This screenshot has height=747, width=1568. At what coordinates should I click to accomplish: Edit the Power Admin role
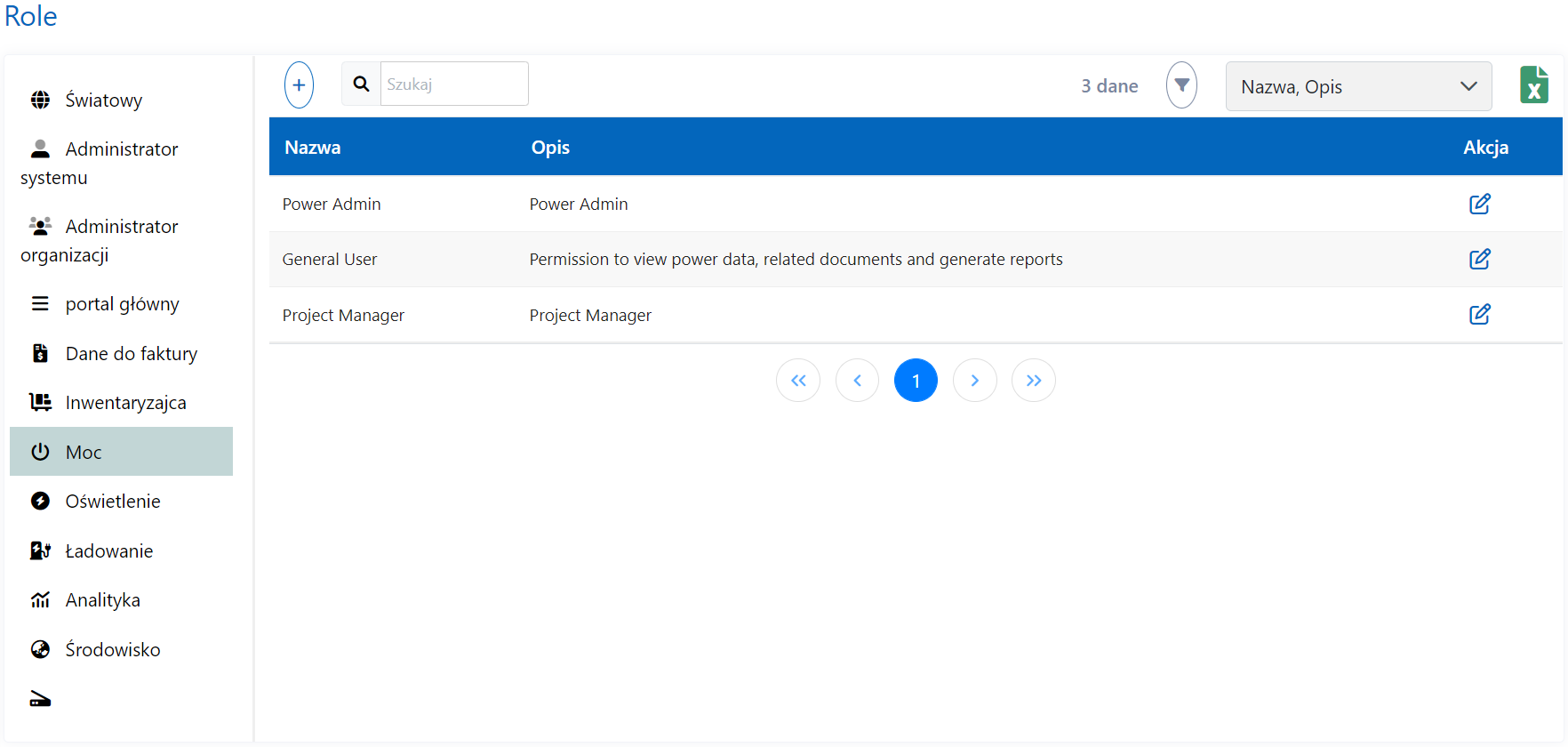1479,204
